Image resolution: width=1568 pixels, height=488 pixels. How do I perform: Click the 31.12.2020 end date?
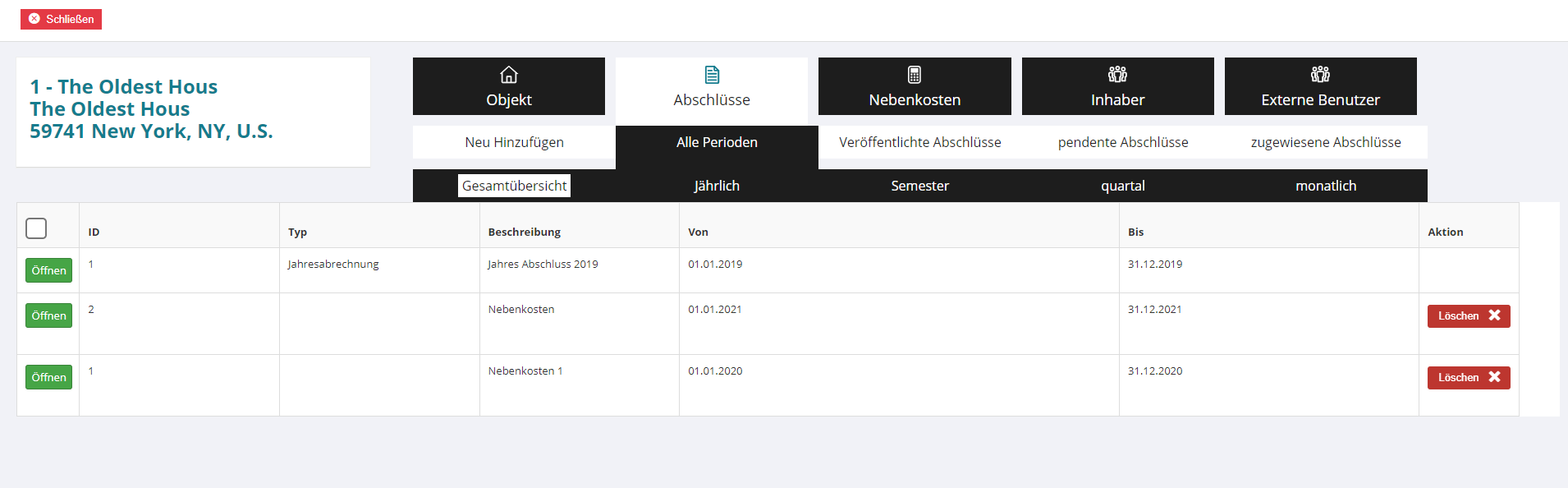[x=1155, y=371]
